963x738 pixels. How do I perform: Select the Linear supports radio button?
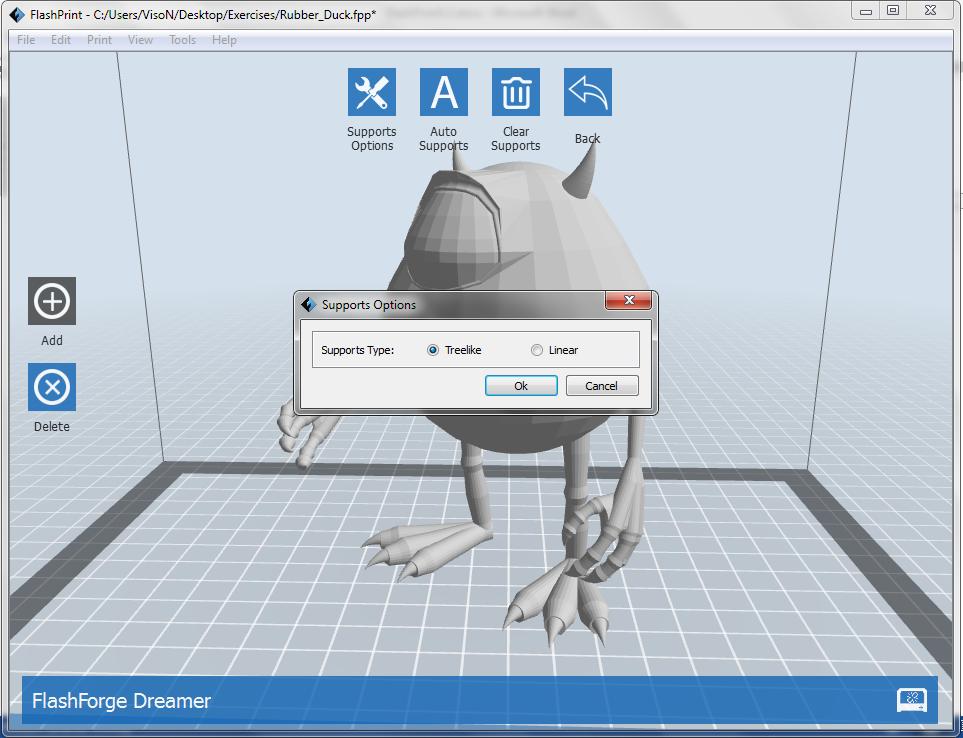537,350
